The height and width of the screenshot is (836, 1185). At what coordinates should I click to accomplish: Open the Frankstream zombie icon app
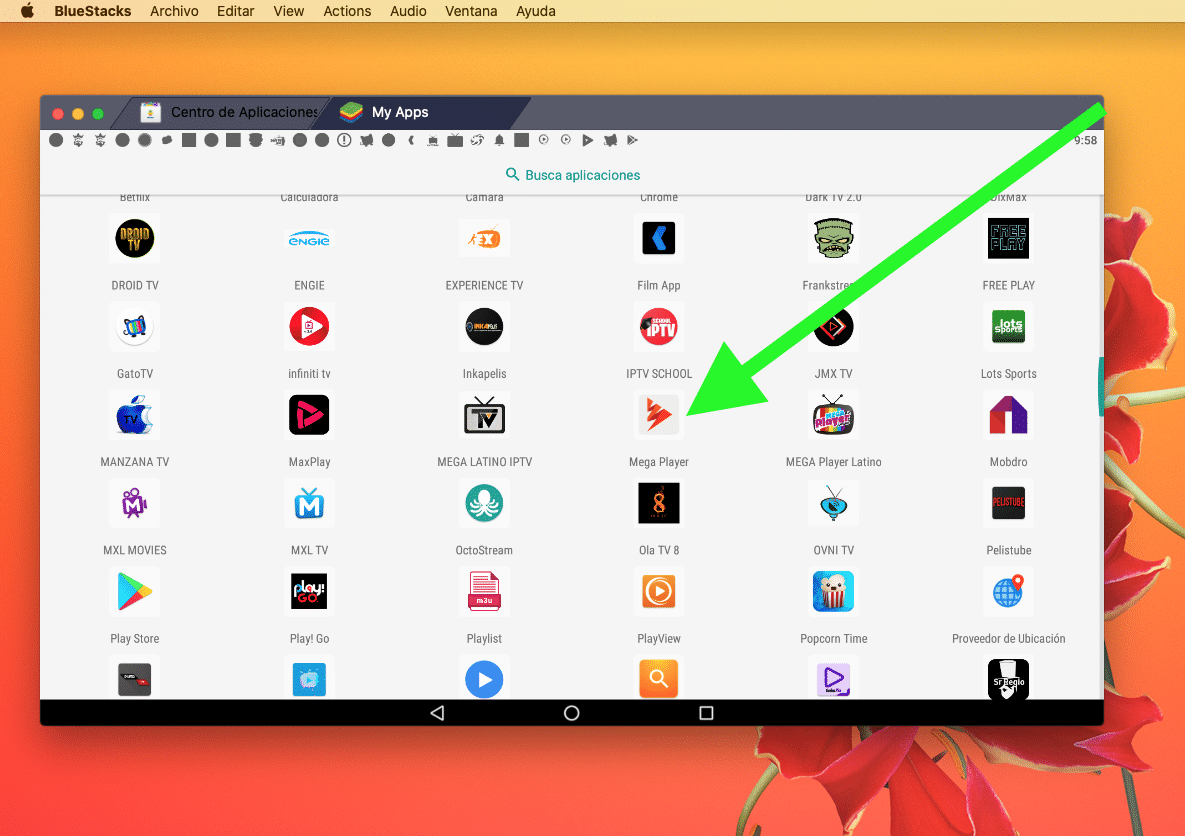tap(833, 239)
